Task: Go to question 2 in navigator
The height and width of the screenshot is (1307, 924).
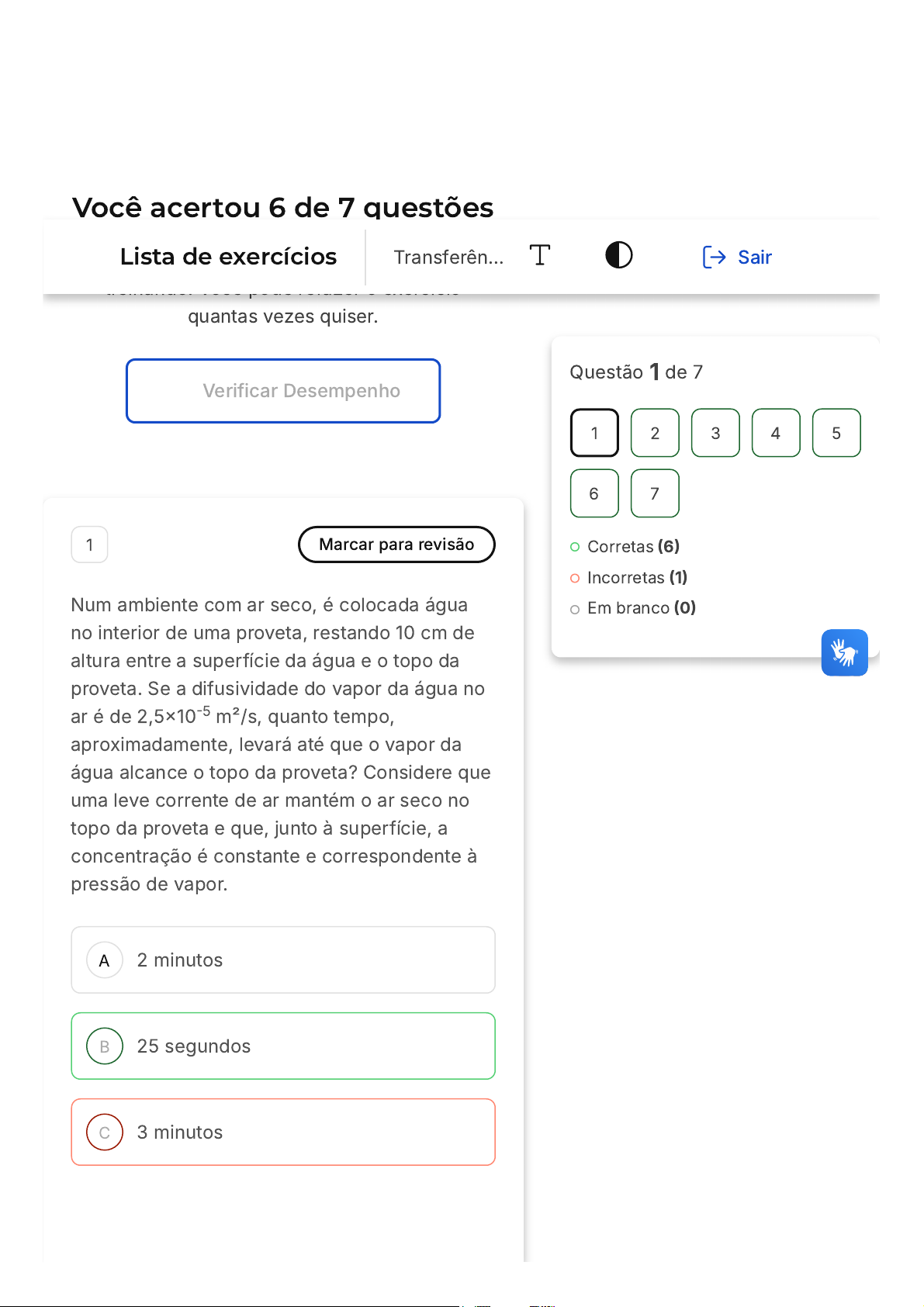Action: tap(655, 433)
